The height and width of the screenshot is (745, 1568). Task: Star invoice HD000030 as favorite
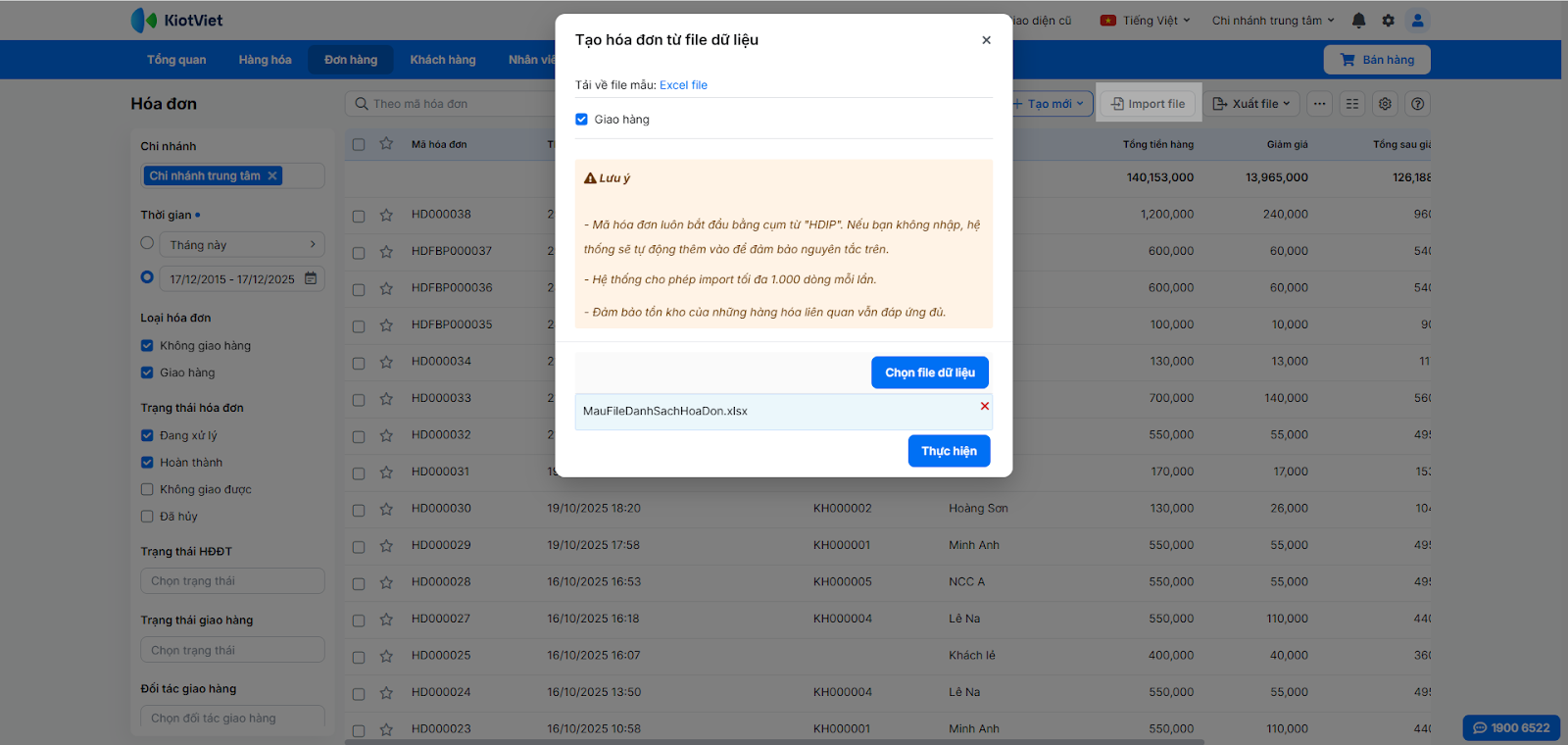(x=386, y=509)
